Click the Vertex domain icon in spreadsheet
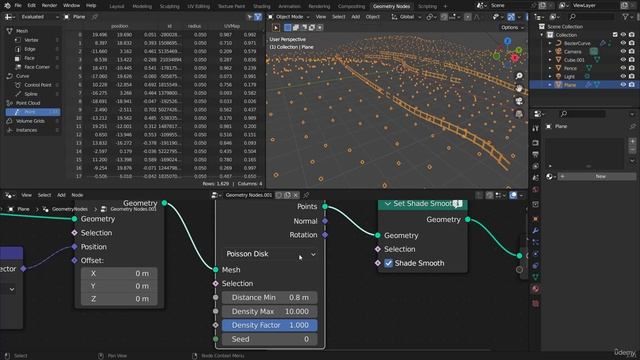 18,40
